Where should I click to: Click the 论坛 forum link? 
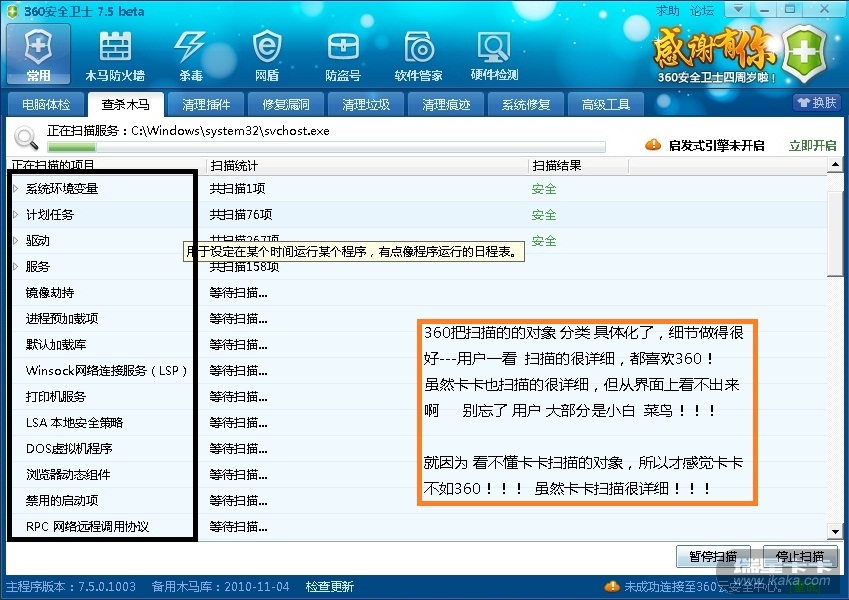pos(702,10)
